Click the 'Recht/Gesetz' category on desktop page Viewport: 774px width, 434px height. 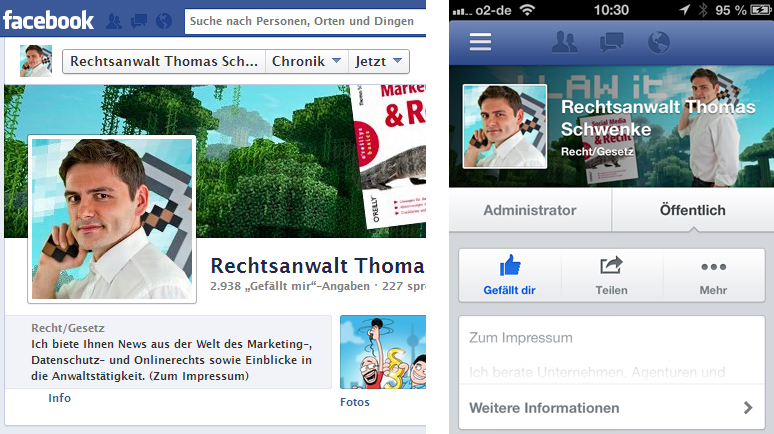pos(68,328)
